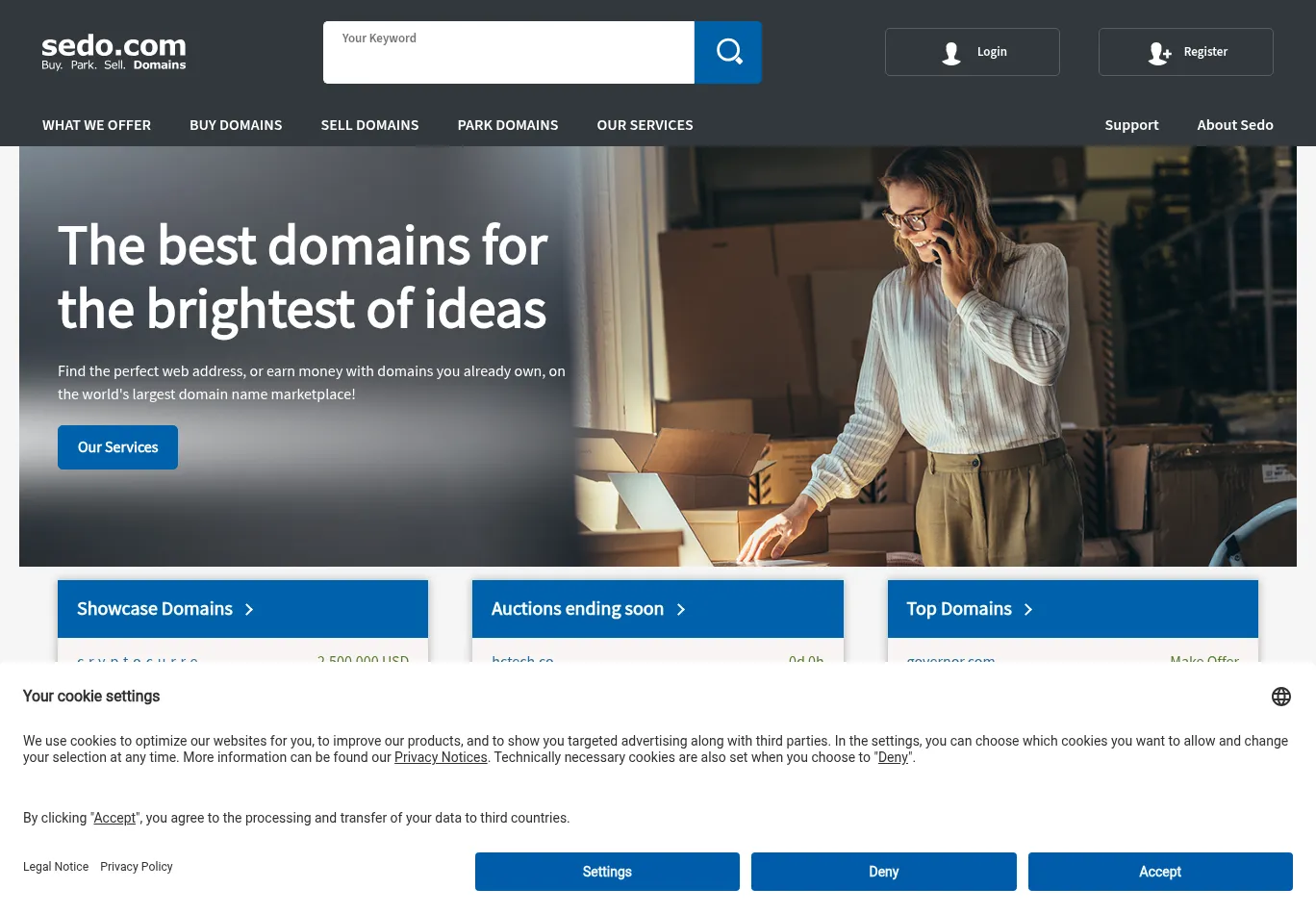Open language selector globe icon
This screenshot has height=914, width=1316.
click(1280, 697)
